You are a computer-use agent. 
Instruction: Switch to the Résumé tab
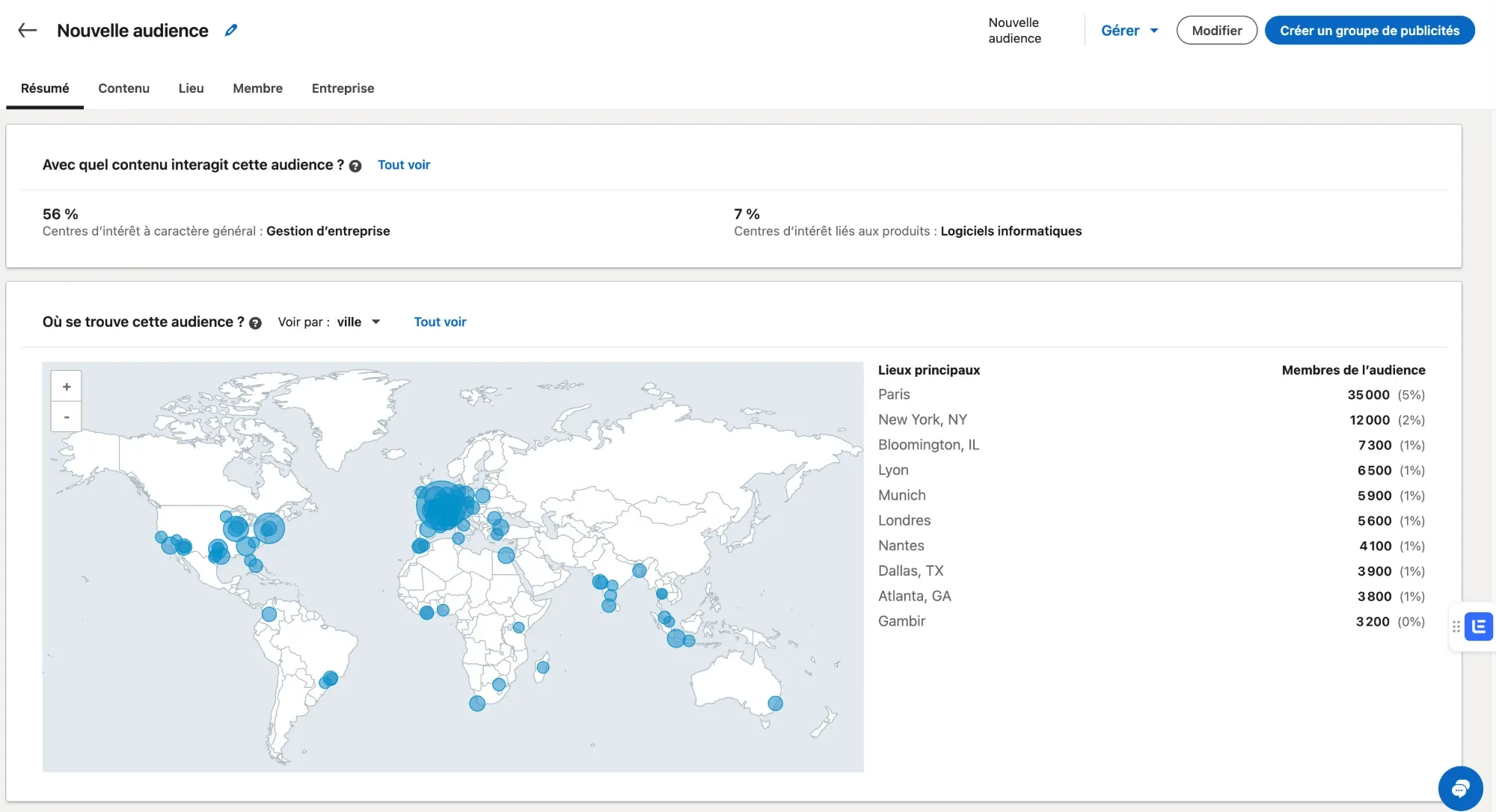coord(45,88)
